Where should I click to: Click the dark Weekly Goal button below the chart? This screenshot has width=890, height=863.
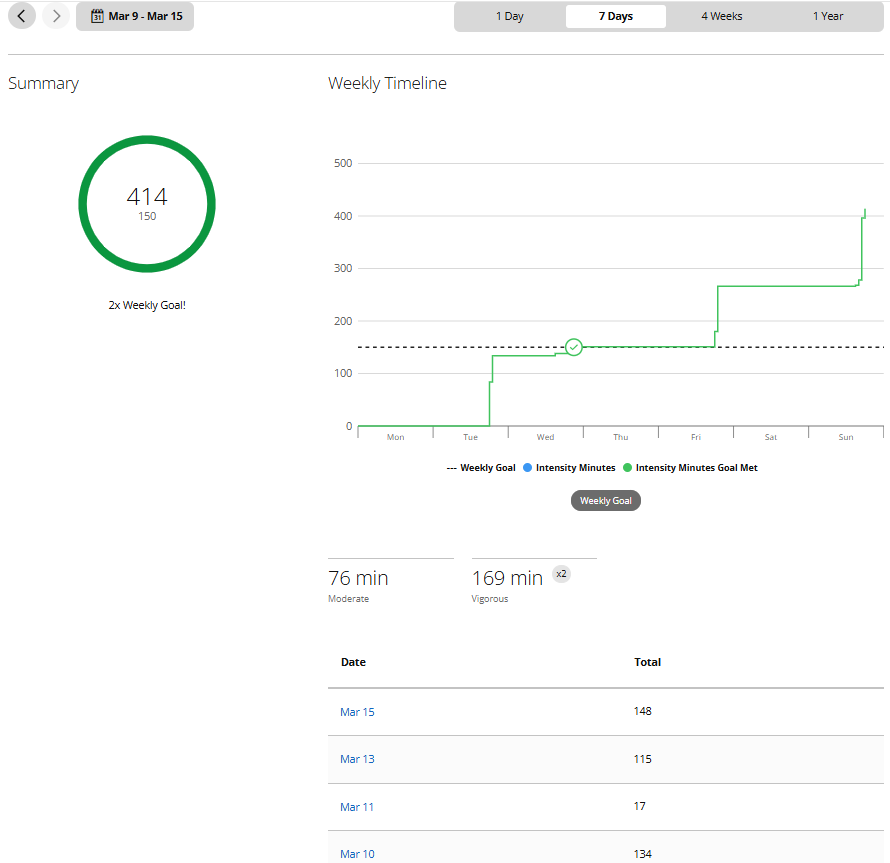coord(605,500)
